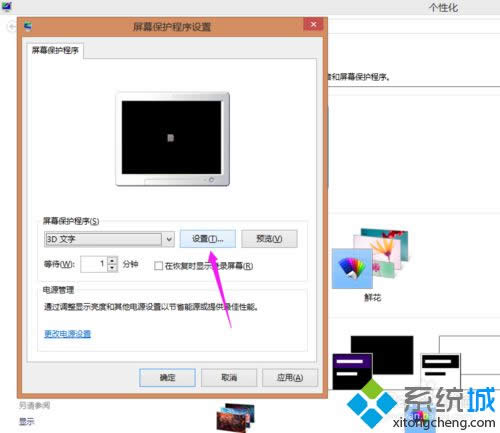
Task: Decrease the wait time with the down arrow
Action: tap(113, 268)
